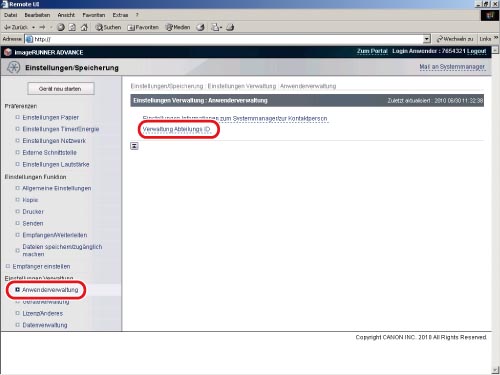Open Suchen search in browser toolbar
The image size is (500, 375).
108,27
